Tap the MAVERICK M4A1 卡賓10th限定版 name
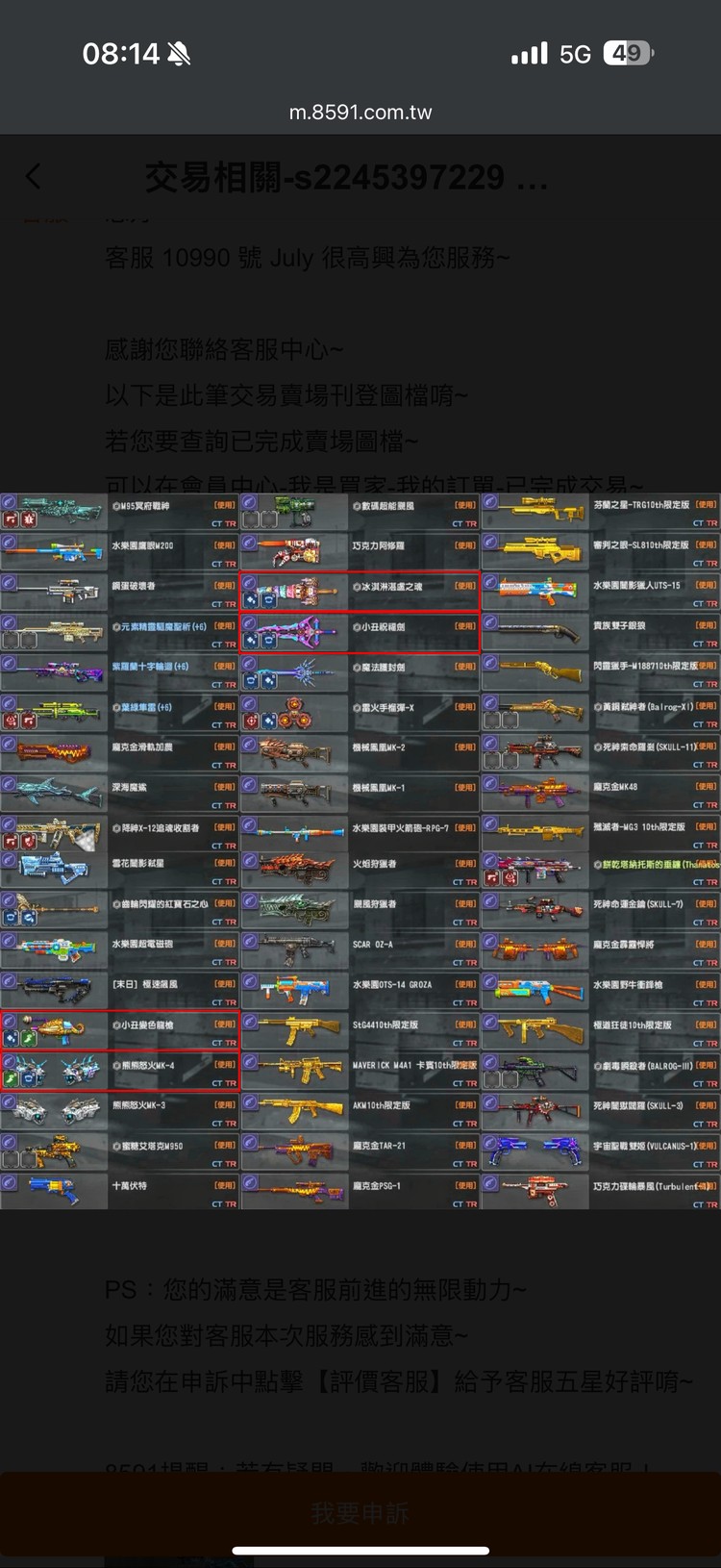This screenshot has width=721, height=1568. (414, 1066)
